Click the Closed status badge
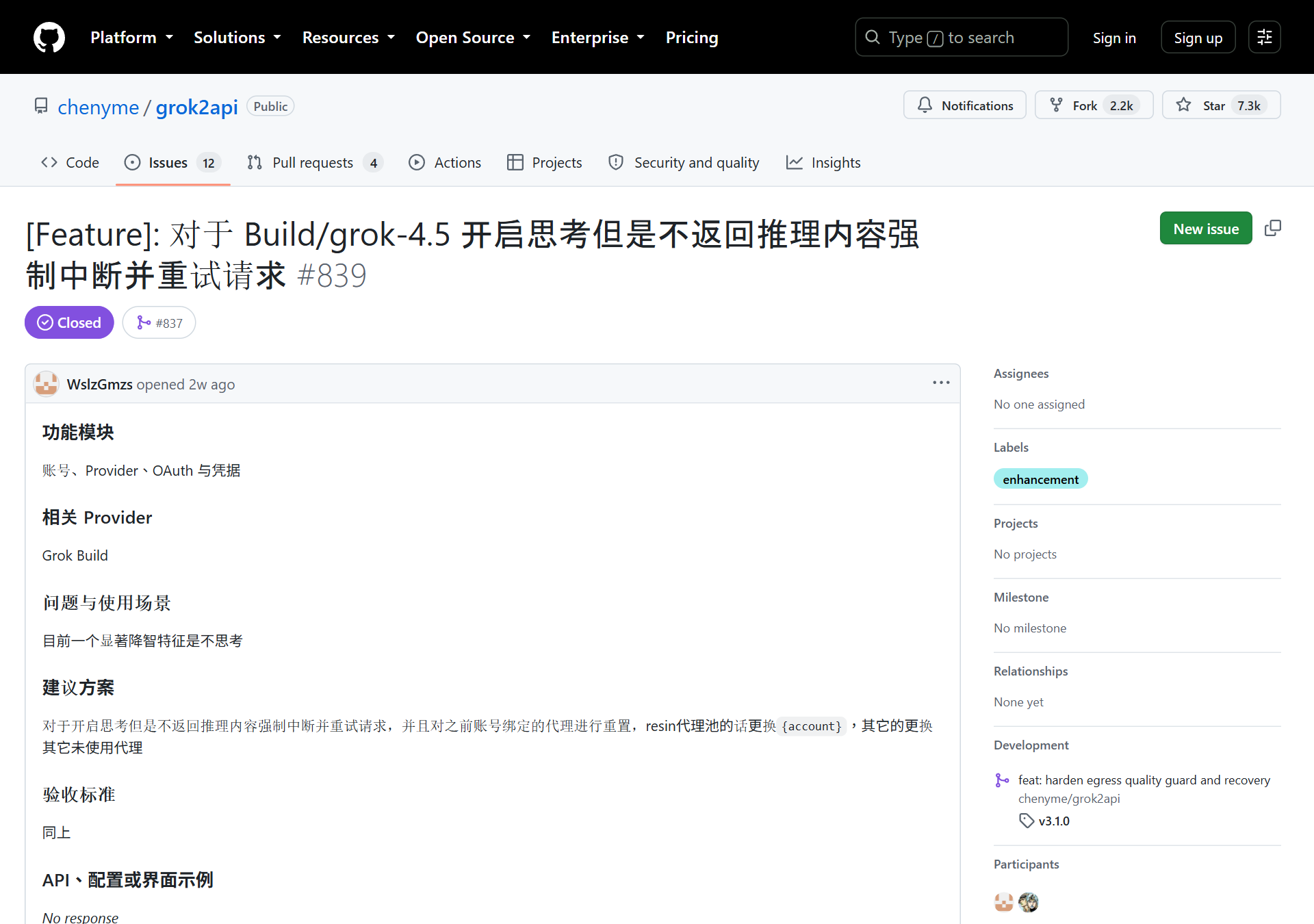The height and width of the screenshot is (924, 1314). pyautogui.click(x=69, y=322)
